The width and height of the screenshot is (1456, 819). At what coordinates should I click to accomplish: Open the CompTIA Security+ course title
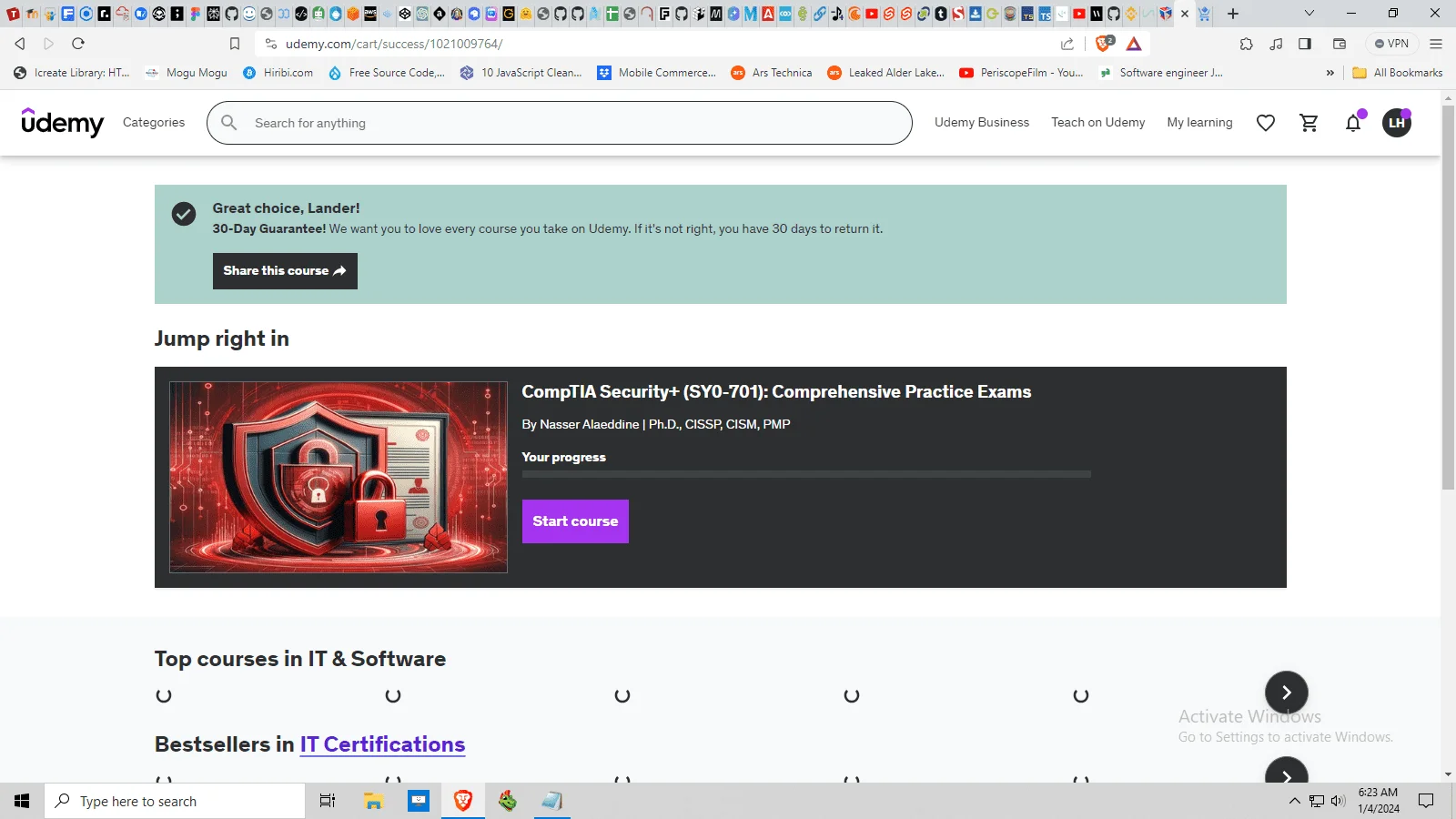pos(776,392)
